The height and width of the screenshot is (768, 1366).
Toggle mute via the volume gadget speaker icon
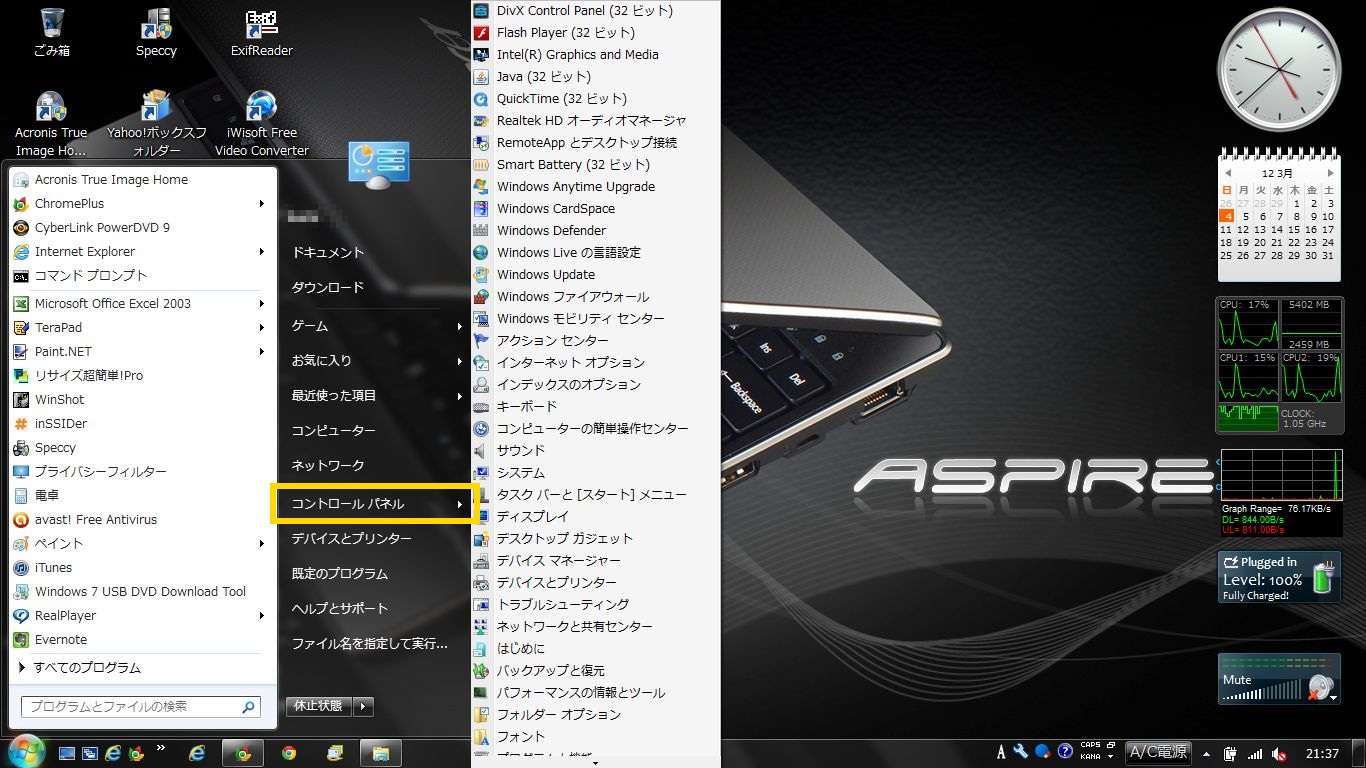click(1321, 687)
